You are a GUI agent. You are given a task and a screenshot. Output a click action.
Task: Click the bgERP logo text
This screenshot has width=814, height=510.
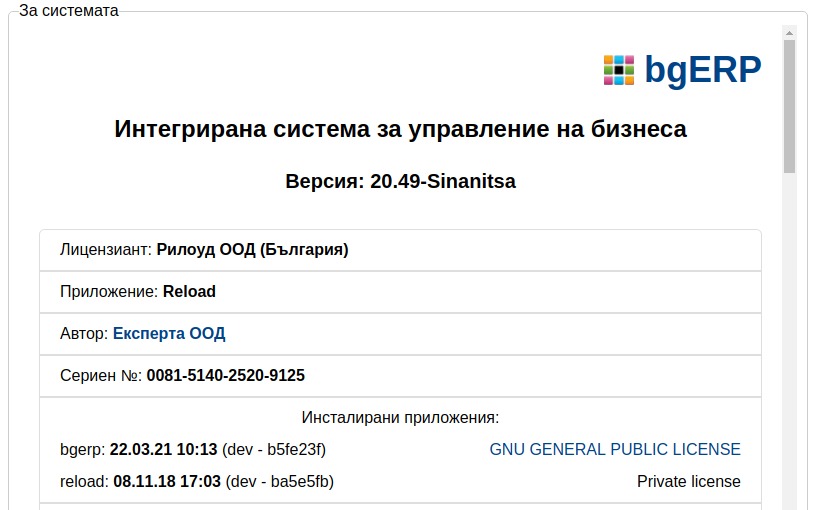703,70
